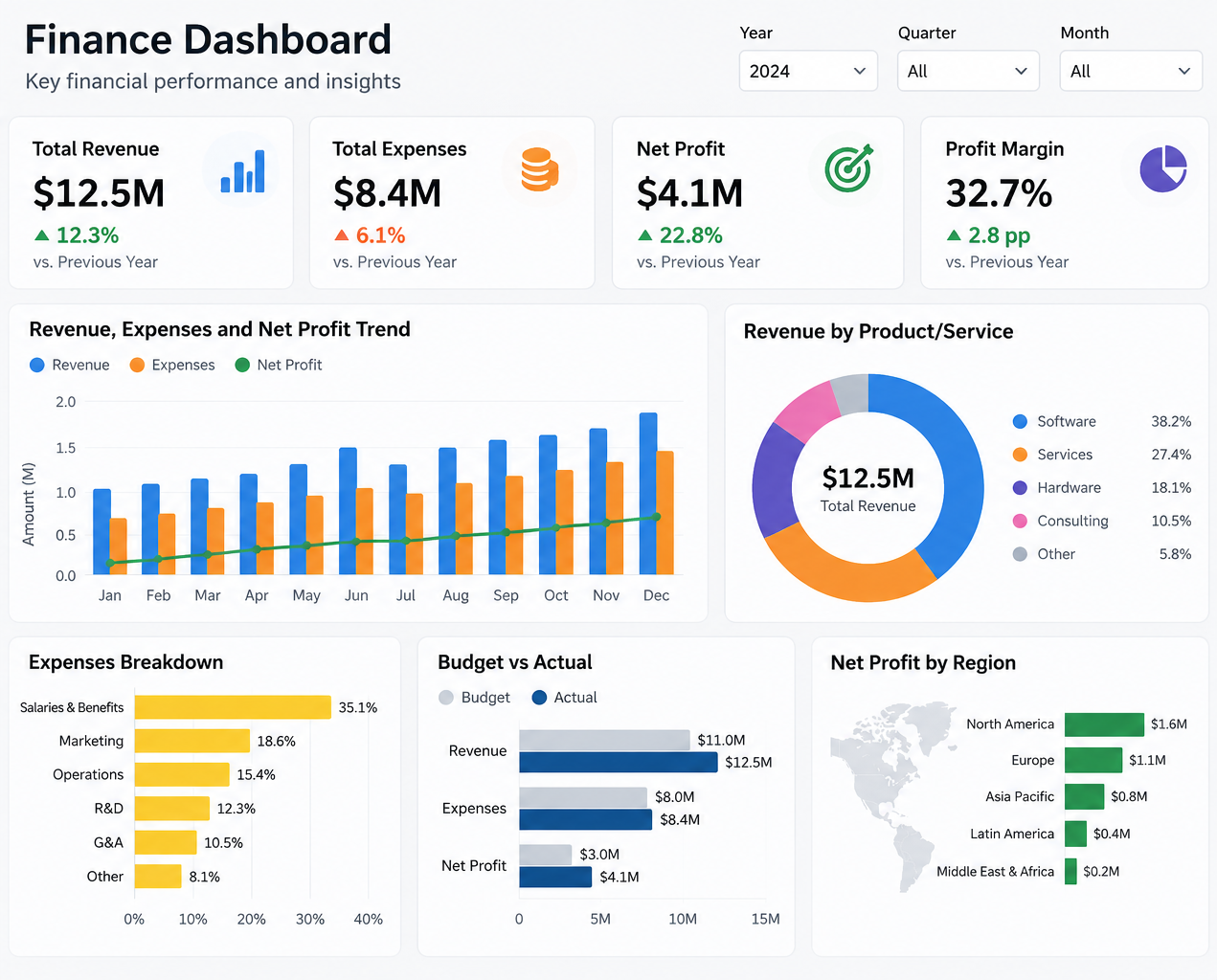This screenshot has width=1217, height=980.
Task: Click the $8.4M Total Expenses value
Action: (387, 193)
